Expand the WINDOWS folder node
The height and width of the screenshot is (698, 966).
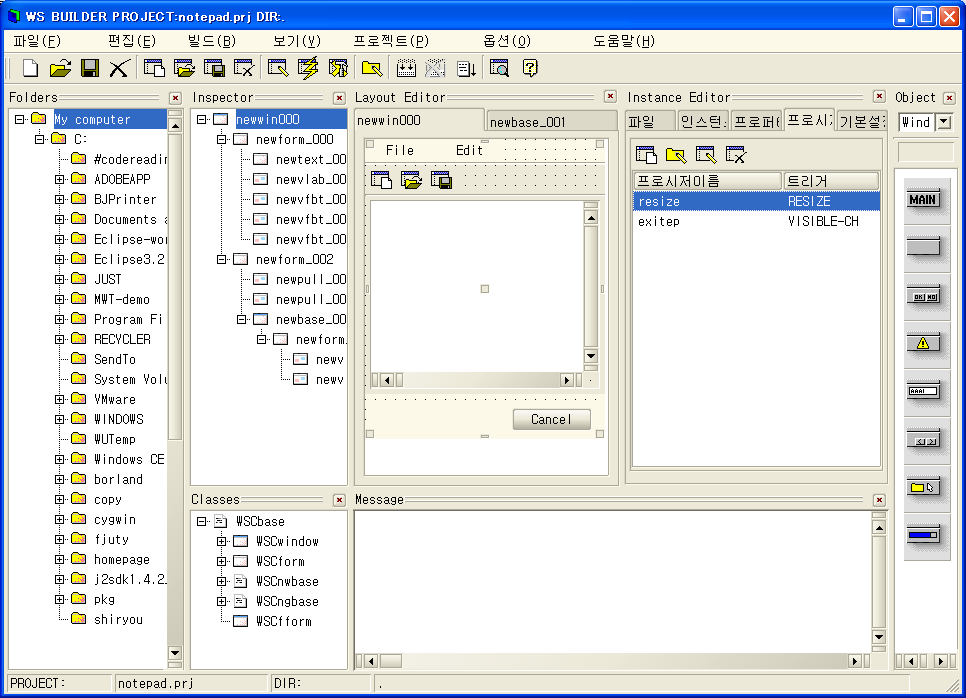coord(60,420)
